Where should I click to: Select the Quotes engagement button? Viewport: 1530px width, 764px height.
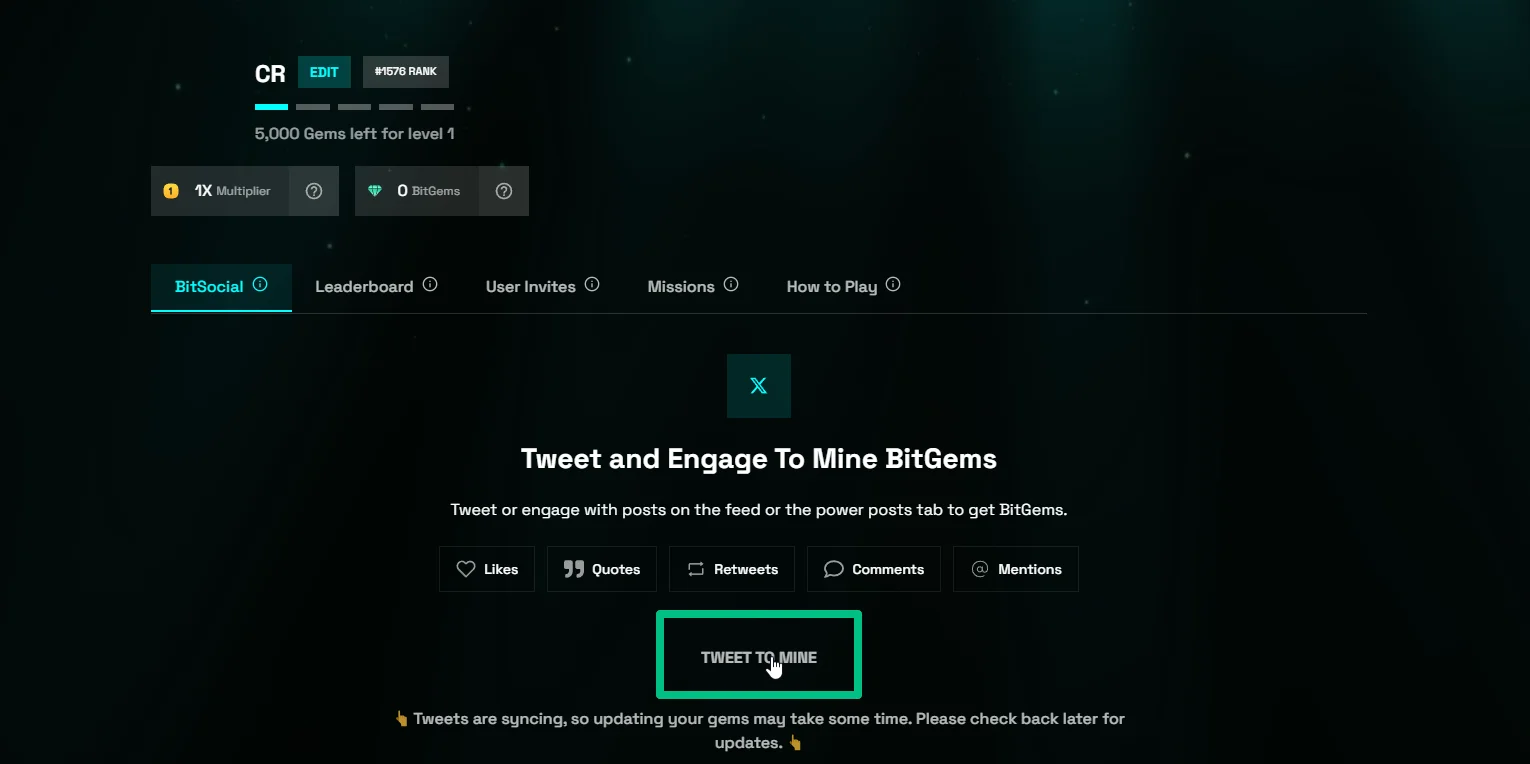[x=602, y=569]
